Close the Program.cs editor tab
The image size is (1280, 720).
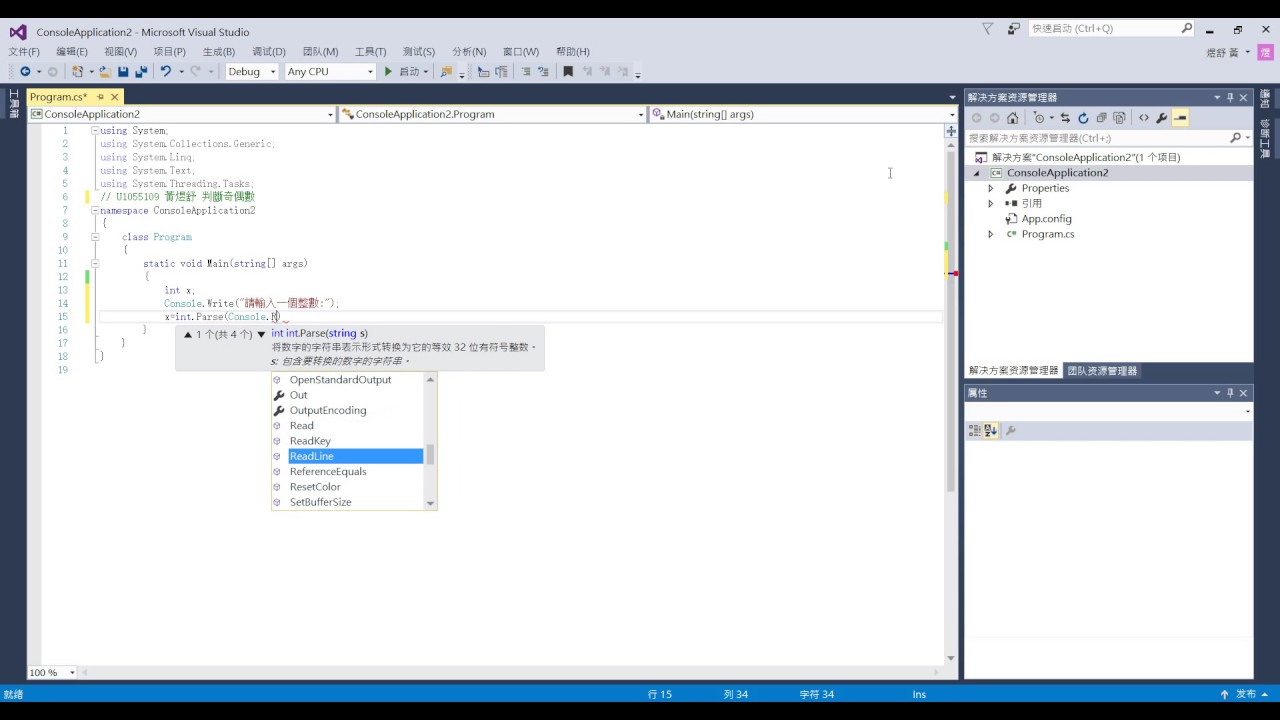point(115,97)
